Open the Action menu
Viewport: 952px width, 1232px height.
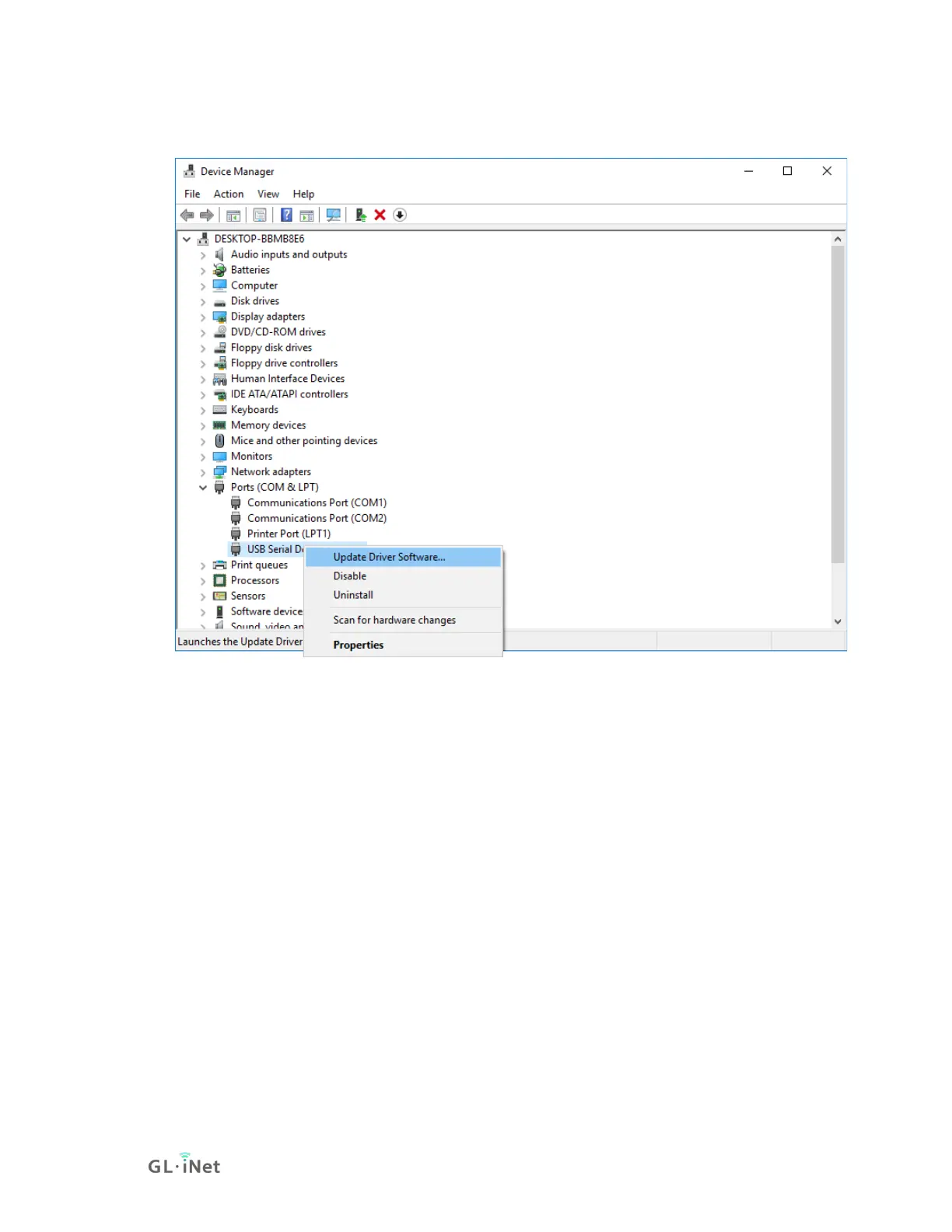coord(229,194)
